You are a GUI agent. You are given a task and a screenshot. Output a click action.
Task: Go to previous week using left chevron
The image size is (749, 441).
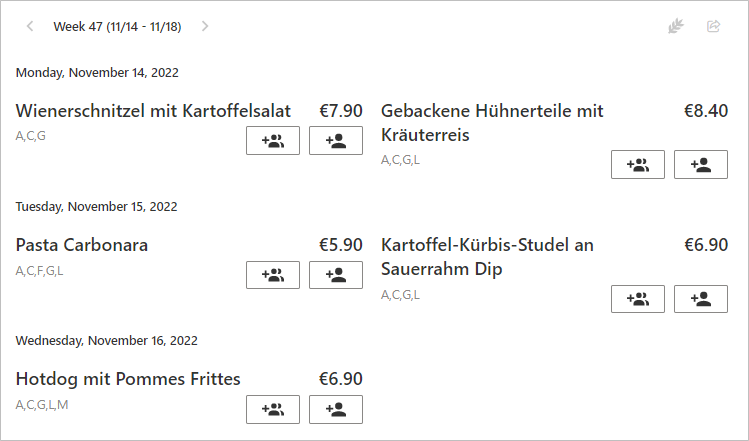[x=30, y=26]
